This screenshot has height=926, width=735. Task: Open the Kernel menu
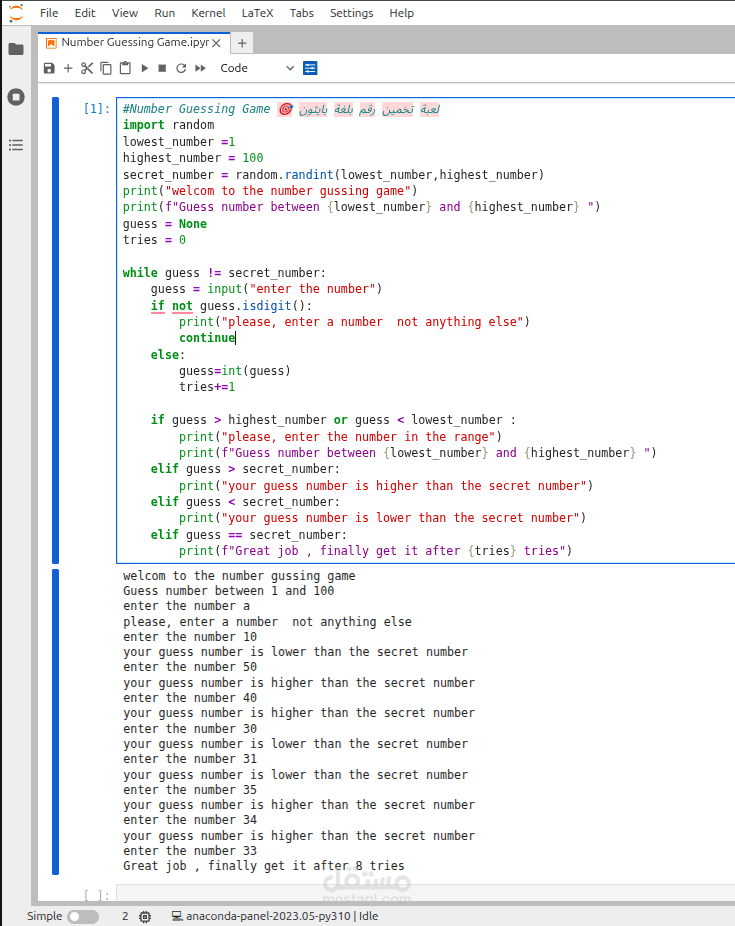(x=208, y=13)
